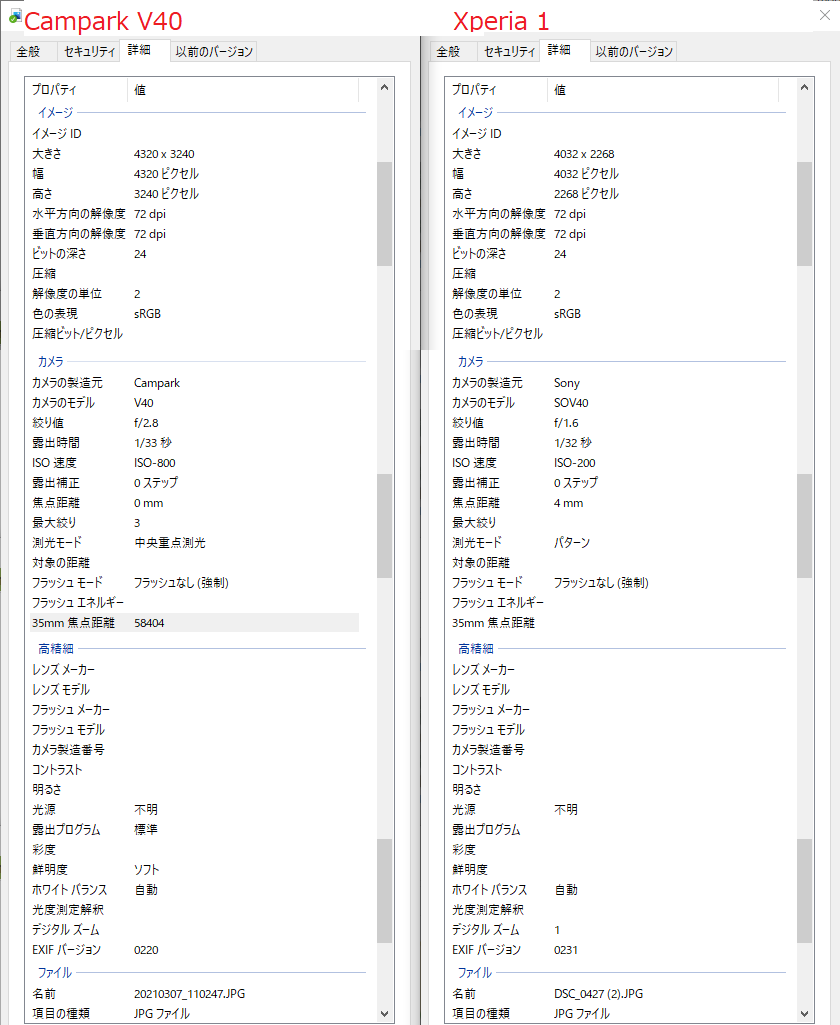Click the up arrow of the Campark list scrollbar
The width and height of the screenshot is (840, 1025).
click(385, 89)
